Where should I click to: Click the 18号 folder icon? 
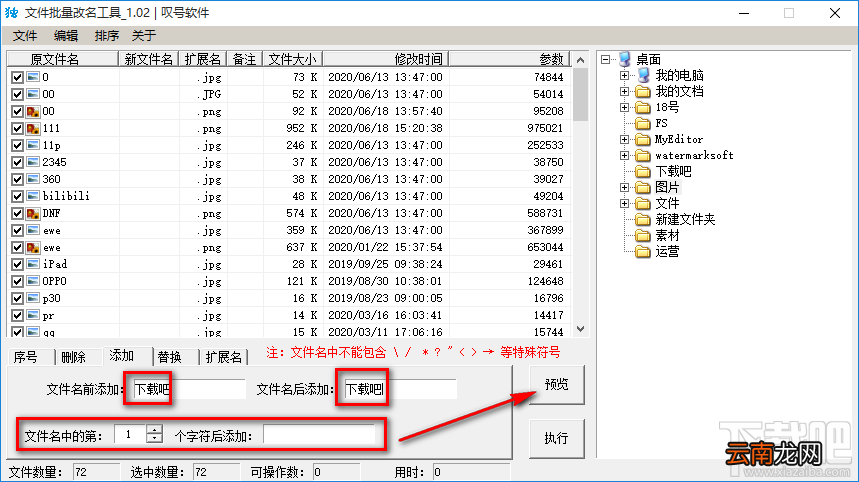click(x=643, y=107)
